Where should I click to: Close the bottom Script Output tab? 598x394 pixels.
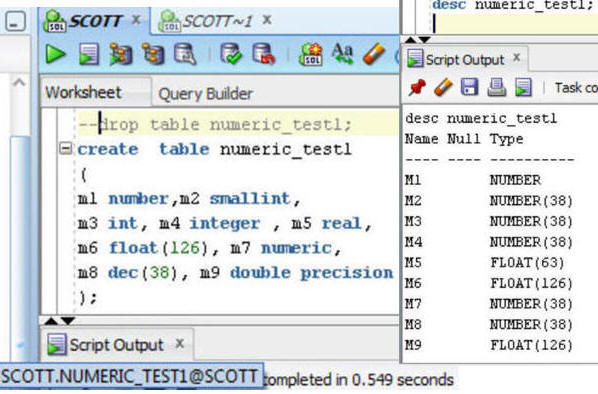pyautogui.click(x=179, y=344)
